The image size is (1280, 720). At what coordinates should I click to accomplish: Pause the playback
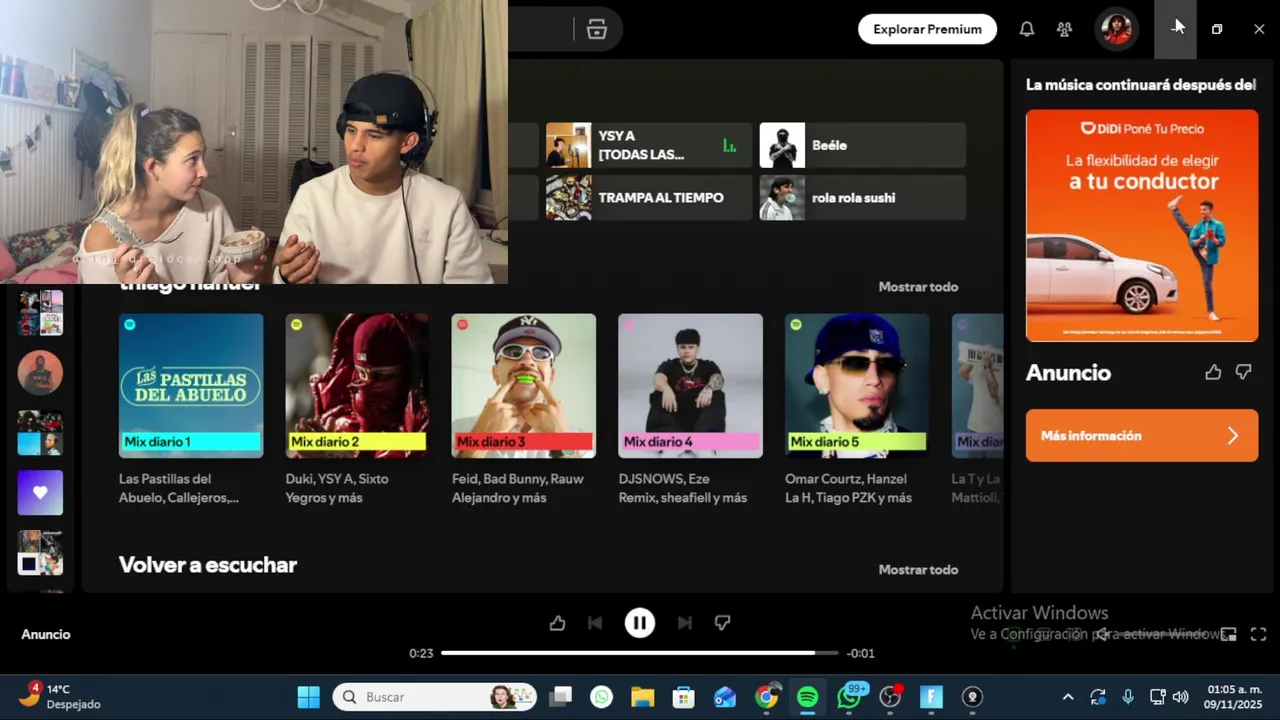[640, 623]
